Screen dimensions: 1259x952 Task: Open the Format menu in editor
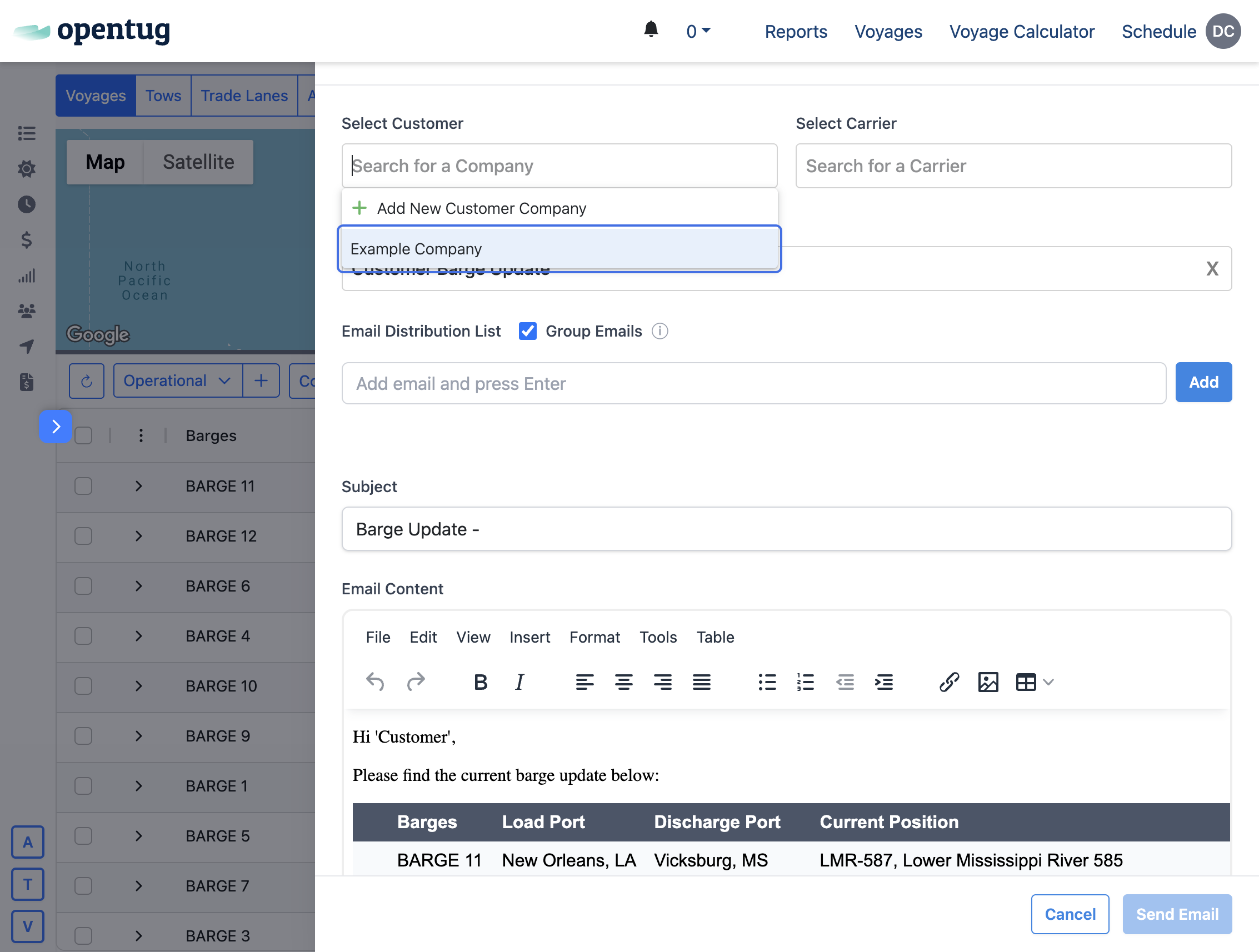pyautogui.click(x=594, y=637)
